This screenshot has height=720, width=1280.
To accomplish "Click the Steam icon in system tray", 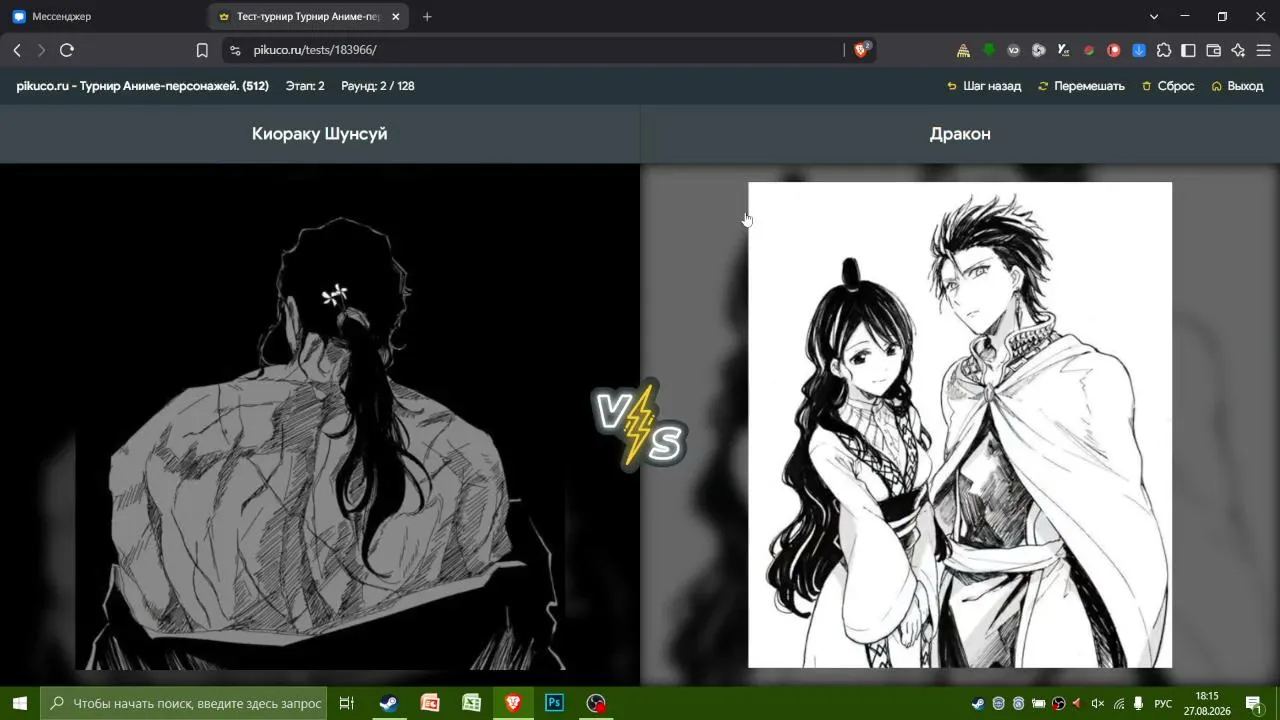I will coord(978,704).
